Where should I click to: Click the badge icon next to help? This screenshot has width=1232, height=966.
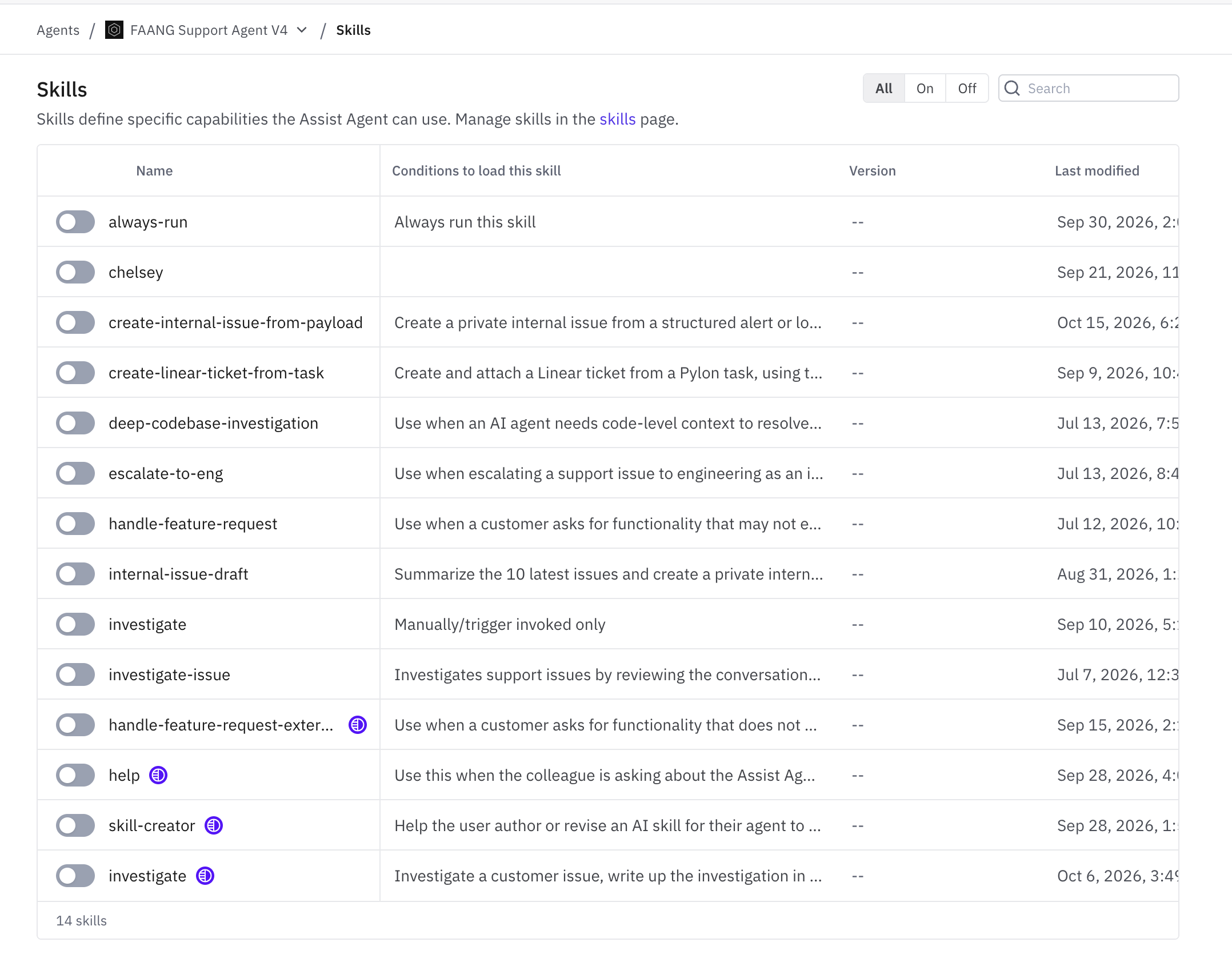pos(158,775)
